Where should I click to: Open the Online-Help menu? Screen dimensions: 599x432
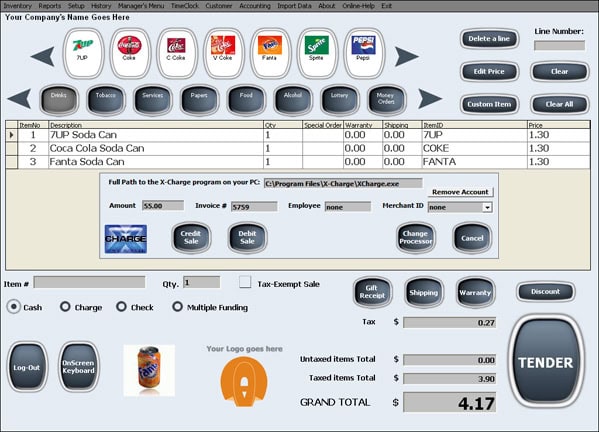coord(358,6)
